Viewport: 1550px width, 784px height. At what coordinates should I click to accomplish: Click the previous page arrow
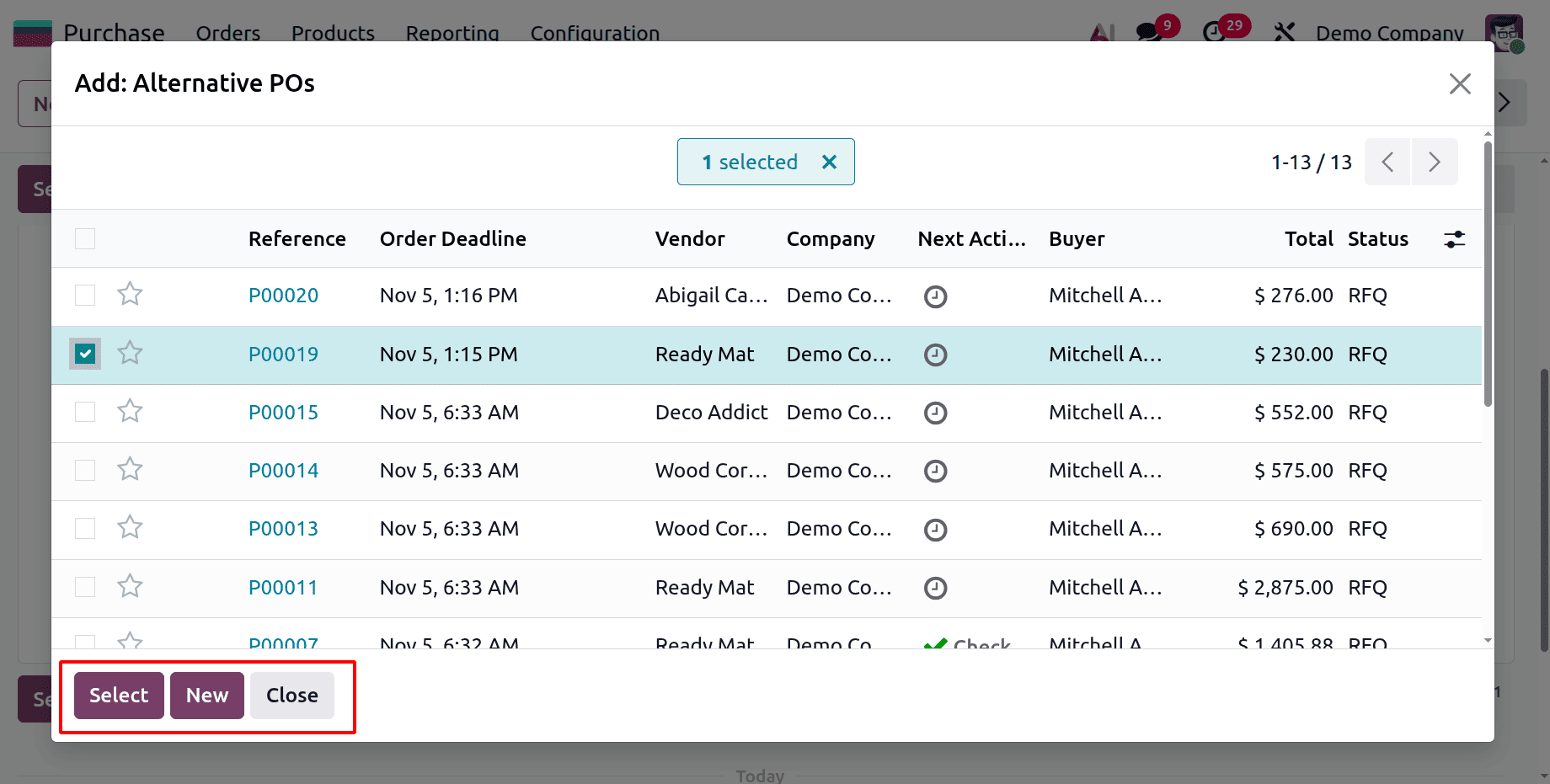pyautogui.click(x=1387, y=162)
